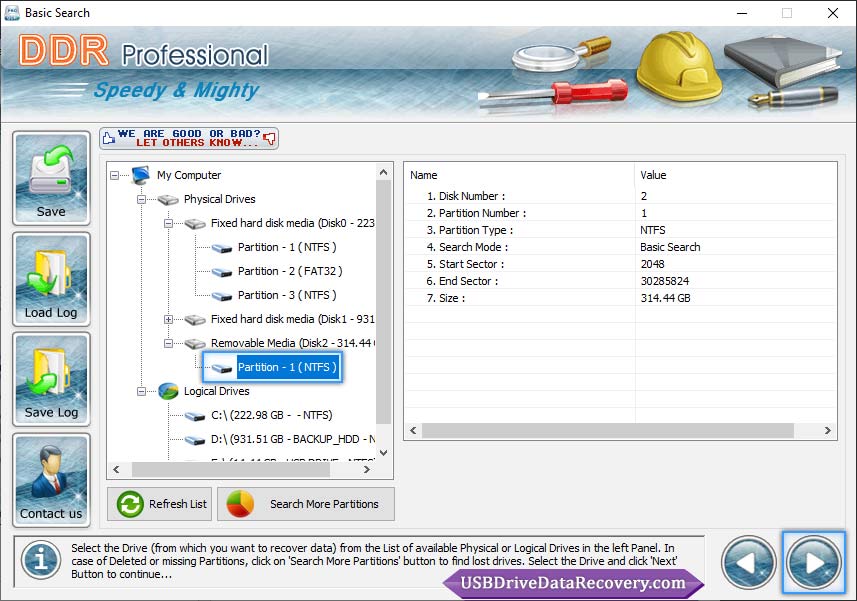Click the 'Start Sector' row
This screenshot has height=601, width=857.
coord(620,263)
